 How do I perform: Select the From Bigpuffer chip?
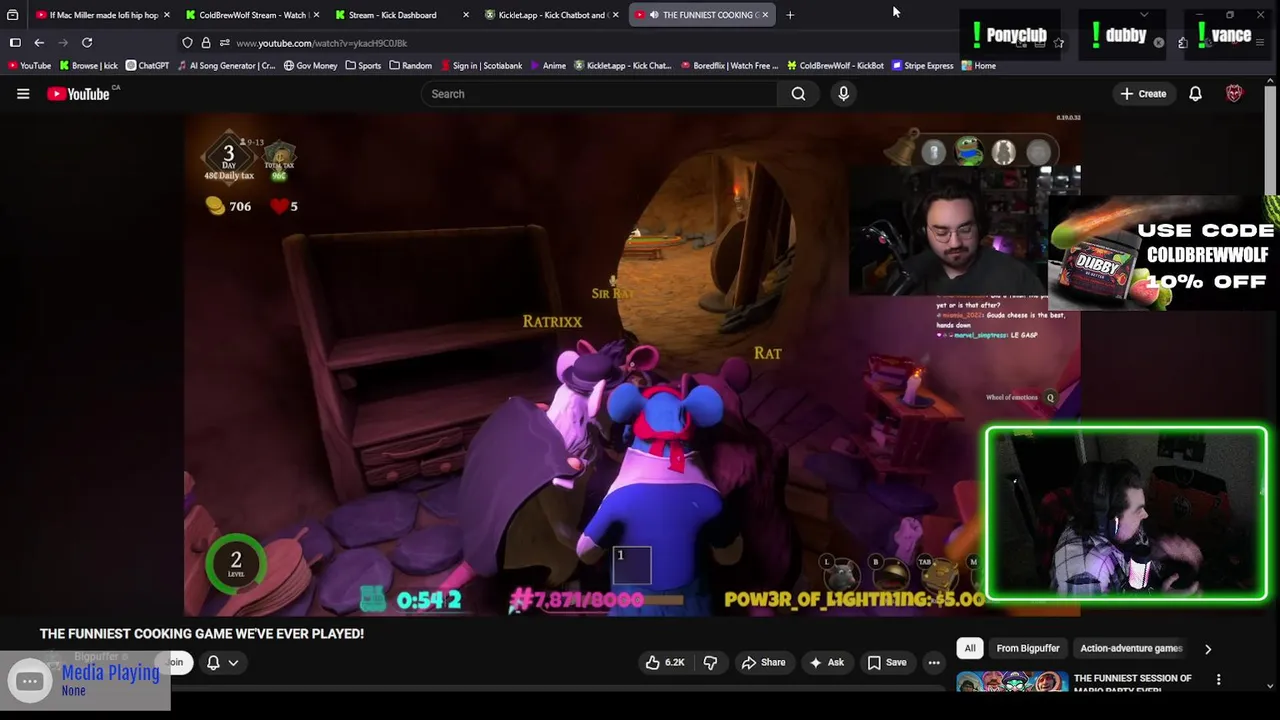1027,648
